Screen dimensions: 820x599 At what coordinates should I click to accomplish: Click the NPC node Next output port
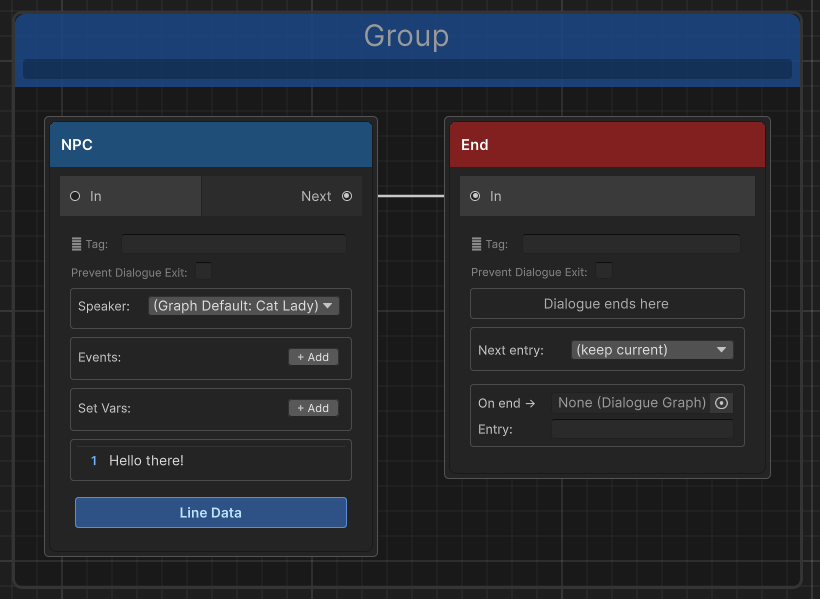(x=347, y=196)
